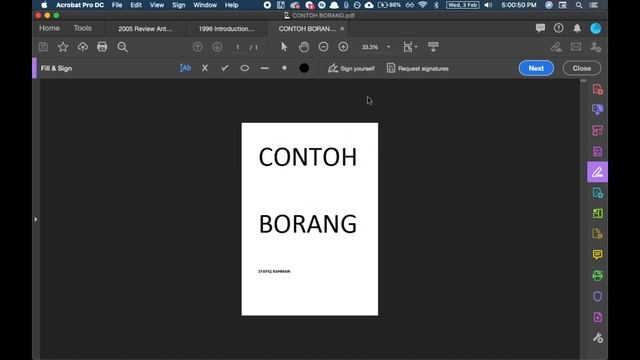Click the page number input field
Viewport: 640px width, 360px height.
tap(238, 47)
